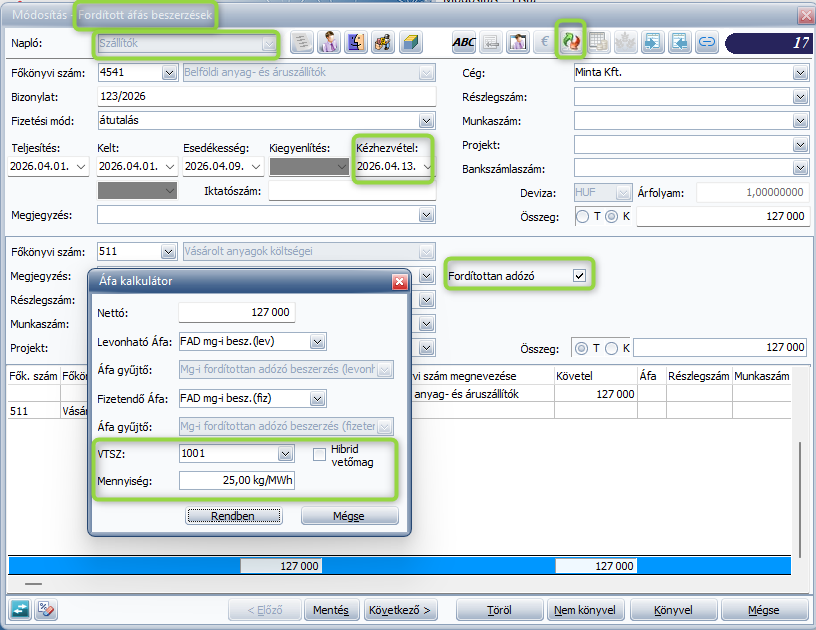
Task: Select the T radio in upper Összeg
Action: point(582,216)
